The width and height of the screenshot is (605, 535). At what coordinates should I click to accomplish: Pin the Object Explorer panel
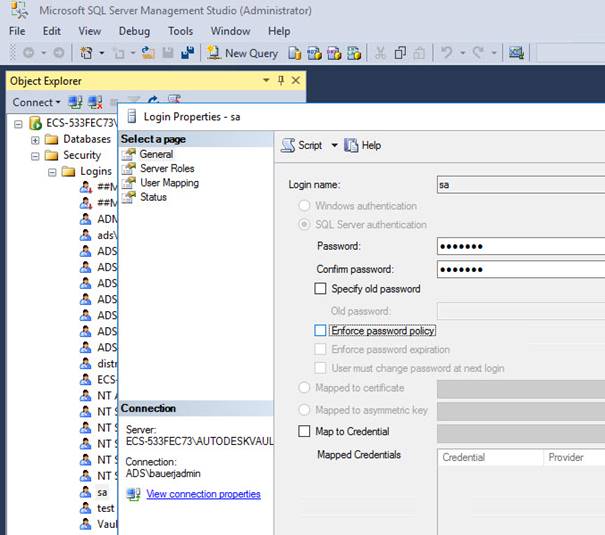(x=281, y=80)
